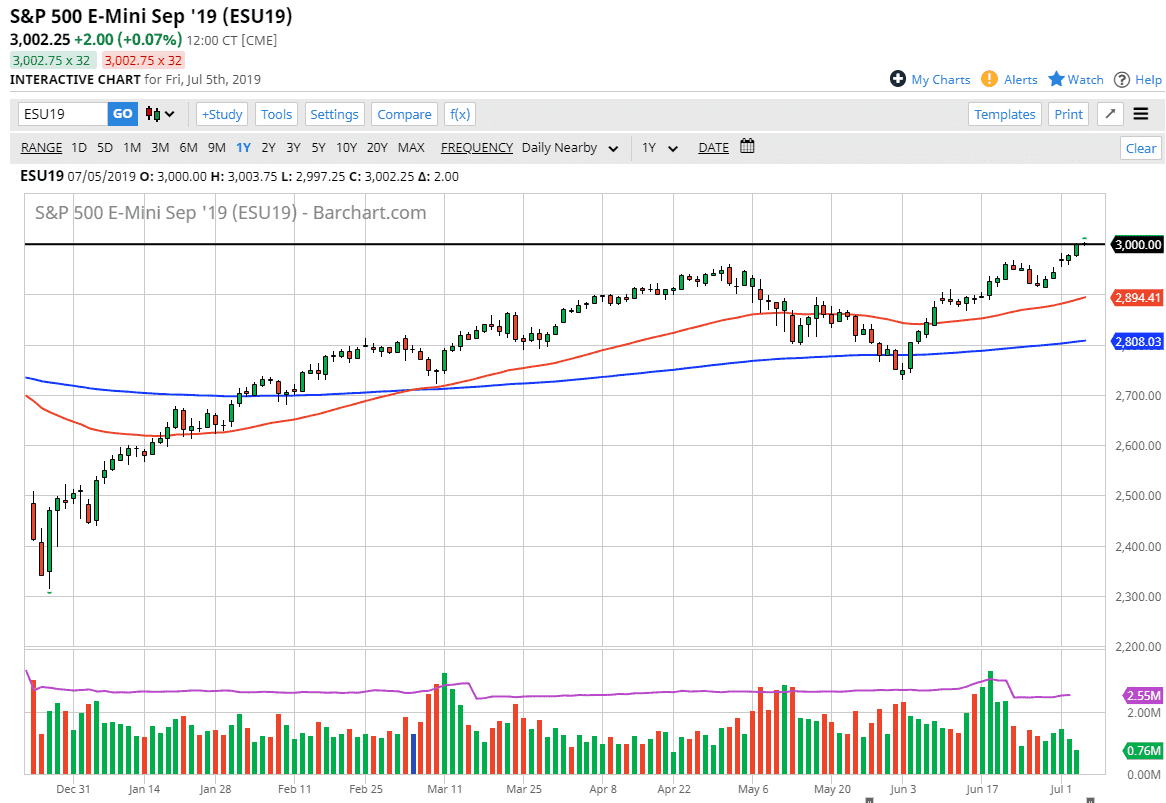The image size is (1166, 803).
Task: Open chart Settings
Action: [334, 115]
